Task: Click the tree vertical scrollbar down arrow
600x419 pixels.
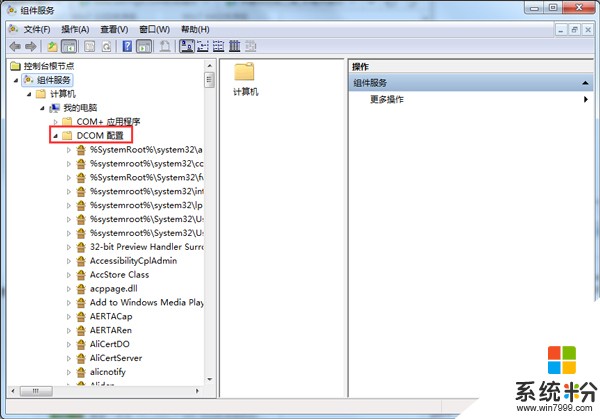Action: (x=209, y=380)
